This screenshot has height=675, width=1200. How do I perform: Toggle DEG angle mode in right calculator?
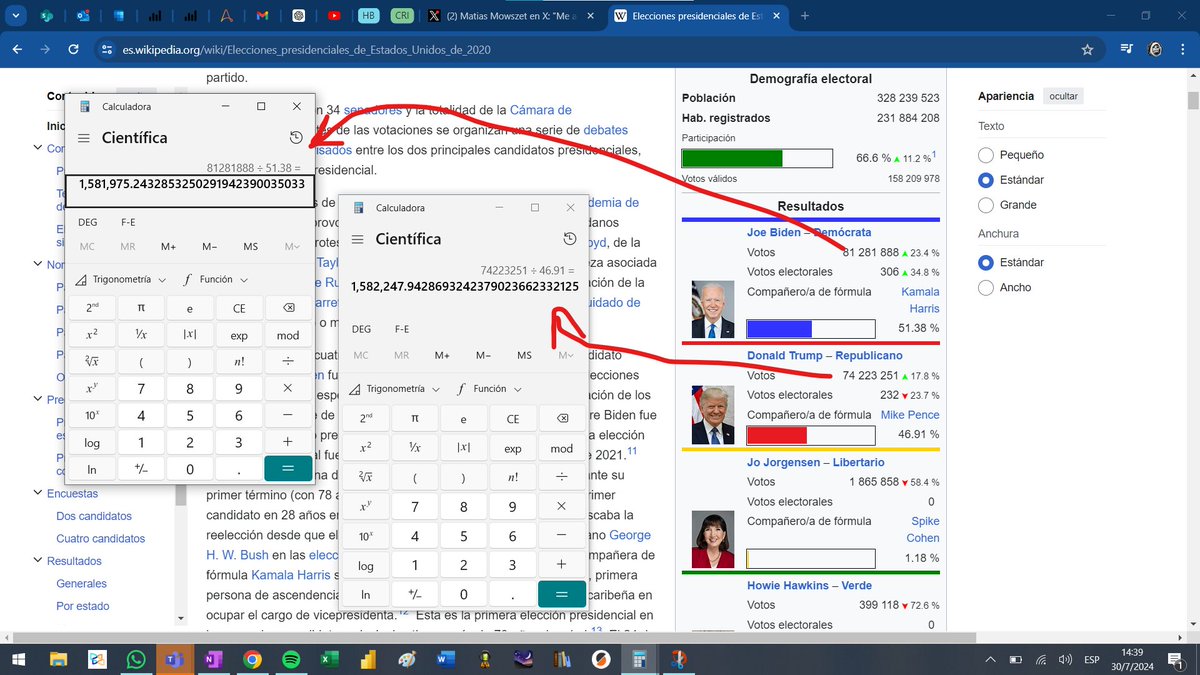[x=361, y=329]
